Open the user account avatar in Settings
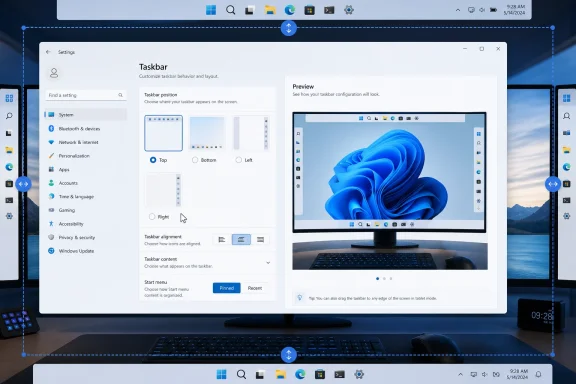The height and width of the screenshot is (384, 576). pyautogui.click(x=54, y=73)
